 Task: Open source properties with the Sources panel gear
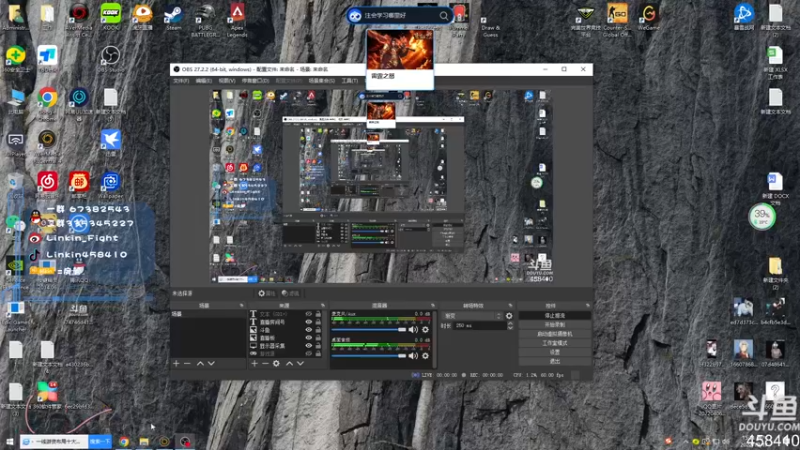pyautogui.click(x=276, y=363)
